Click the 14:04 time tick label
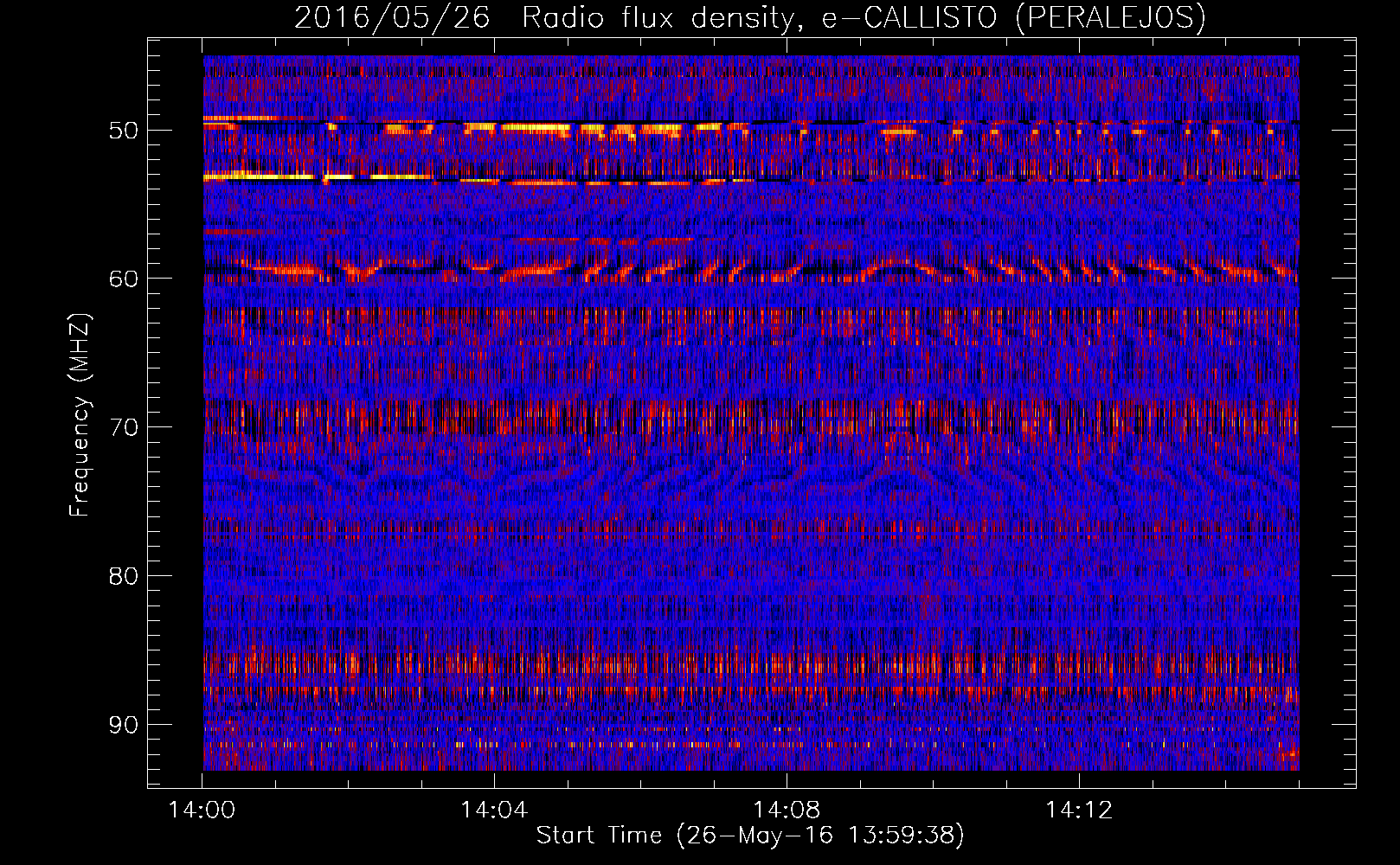Viewport: 1400px width, 865px height. [494, 810]
